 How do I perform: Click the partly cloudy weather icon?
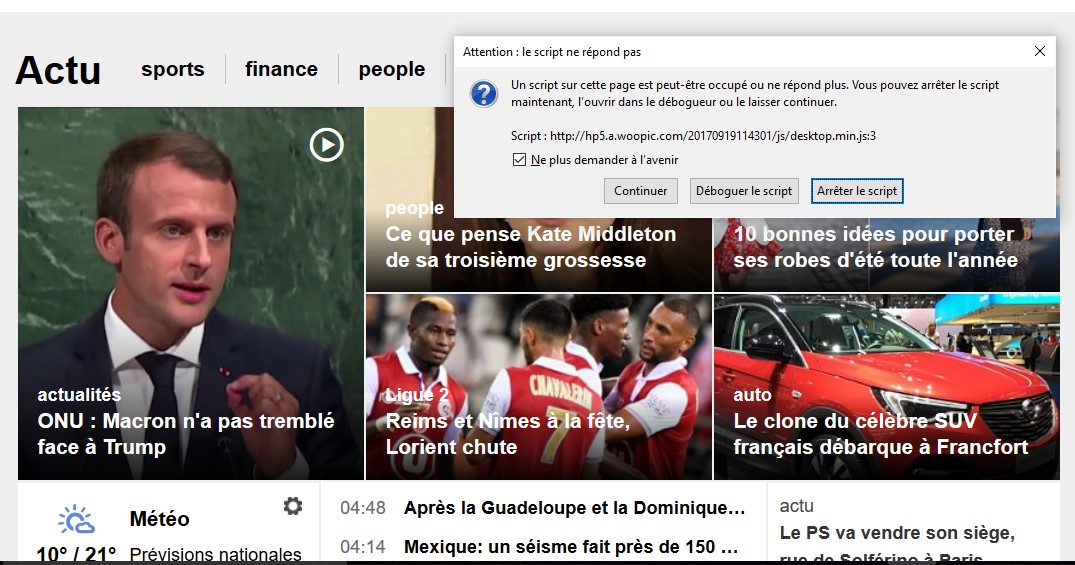[x=76, y=520]
